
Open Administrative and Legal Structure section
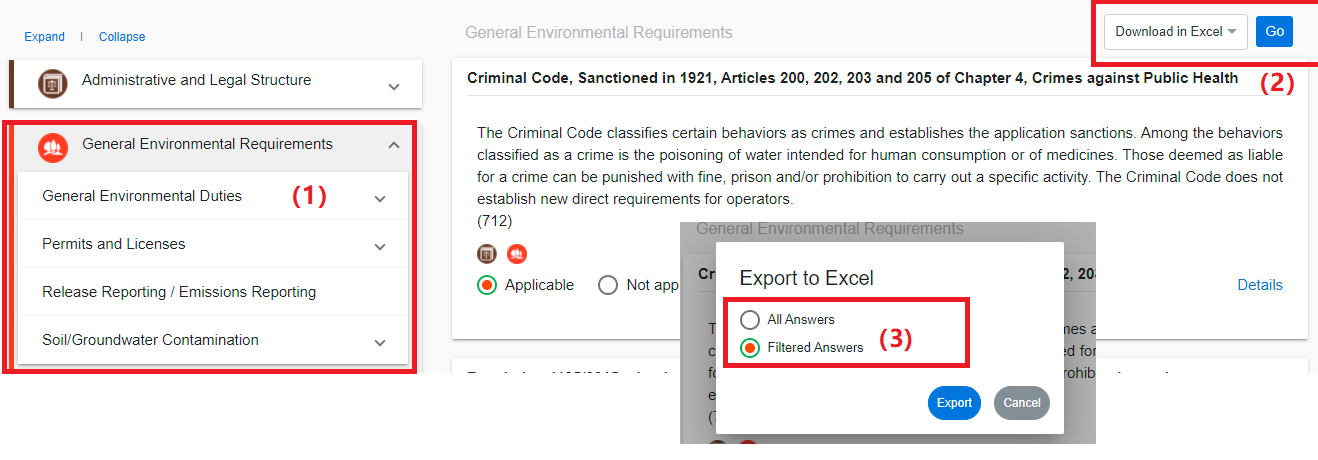tap(215, 83)
